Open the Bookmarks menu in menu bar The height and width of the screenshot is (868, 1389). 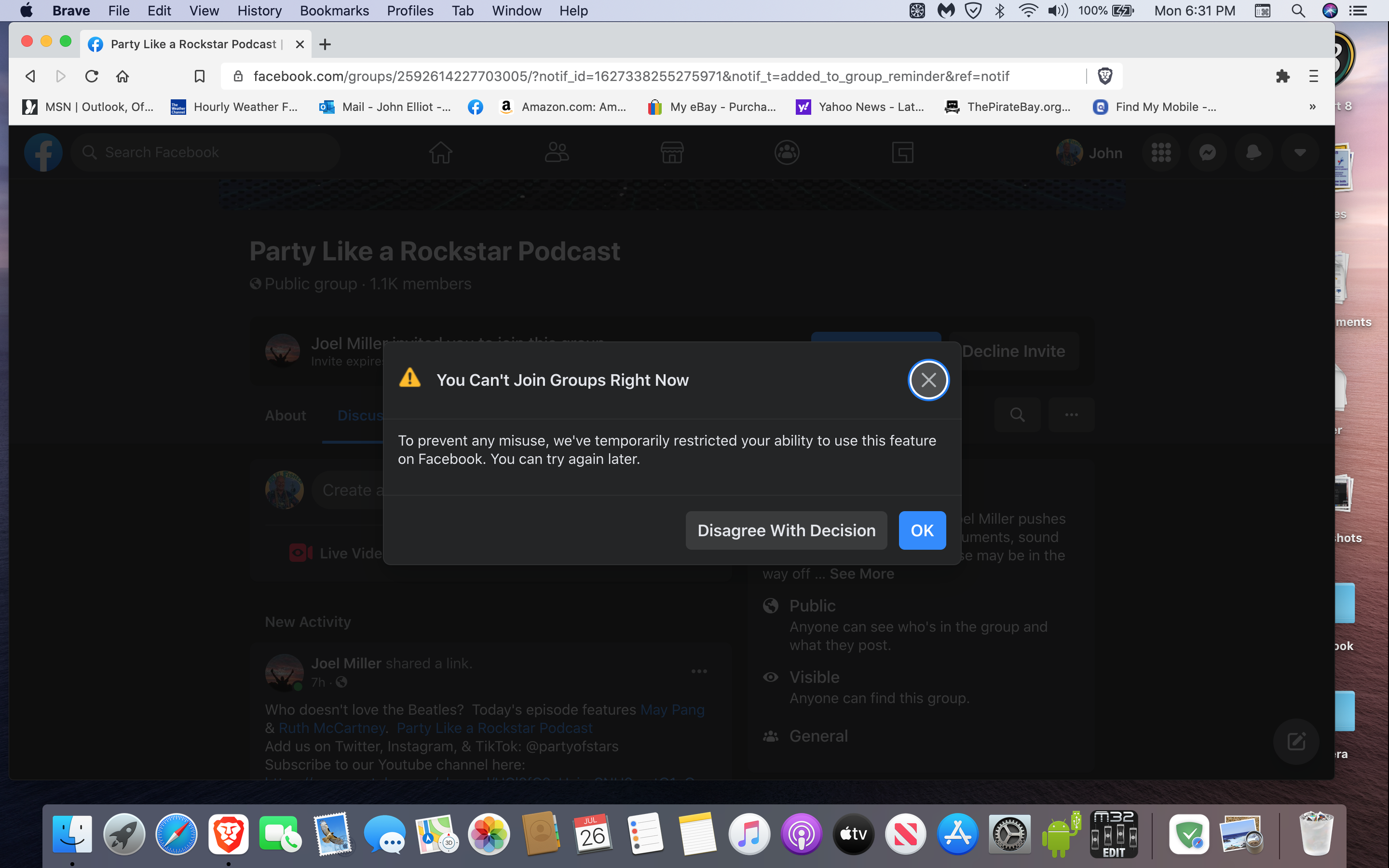tap(334, 11)
